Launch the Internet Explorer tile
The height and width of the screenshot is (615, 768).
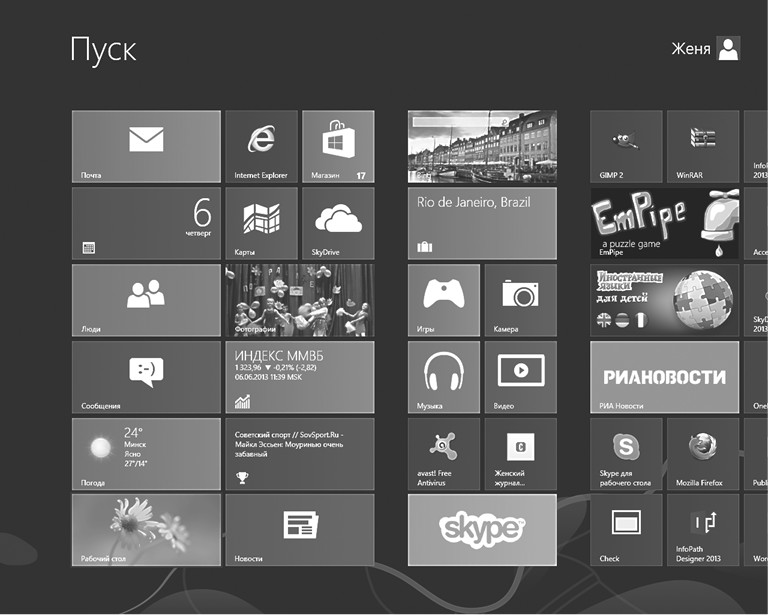point(261,147)
